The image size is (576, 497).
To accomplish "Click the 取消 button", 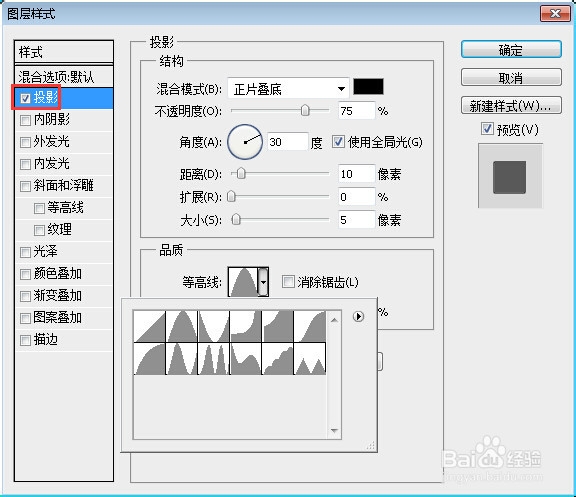I will point(511,78).
